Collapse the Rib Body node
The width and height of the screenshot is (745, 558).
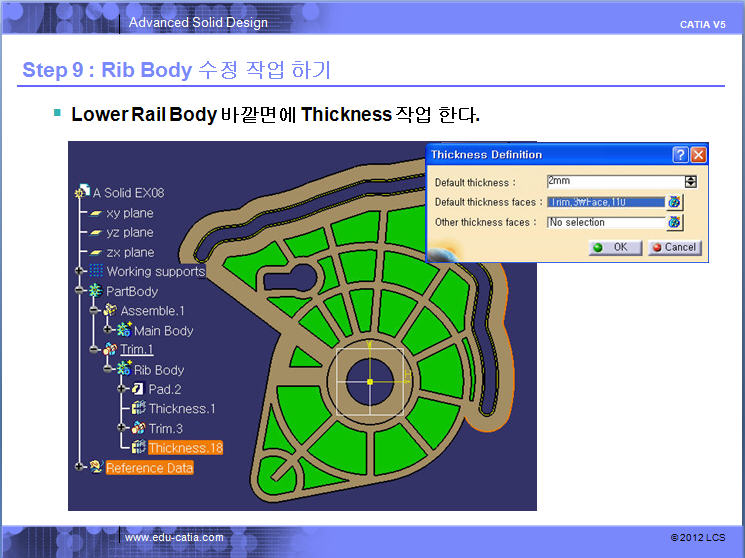(108, 370)
